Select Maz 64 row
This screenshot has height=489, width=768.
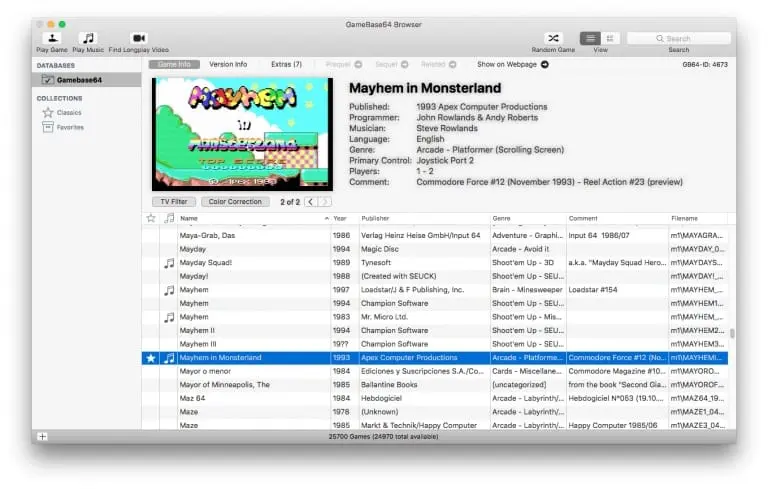435,398
